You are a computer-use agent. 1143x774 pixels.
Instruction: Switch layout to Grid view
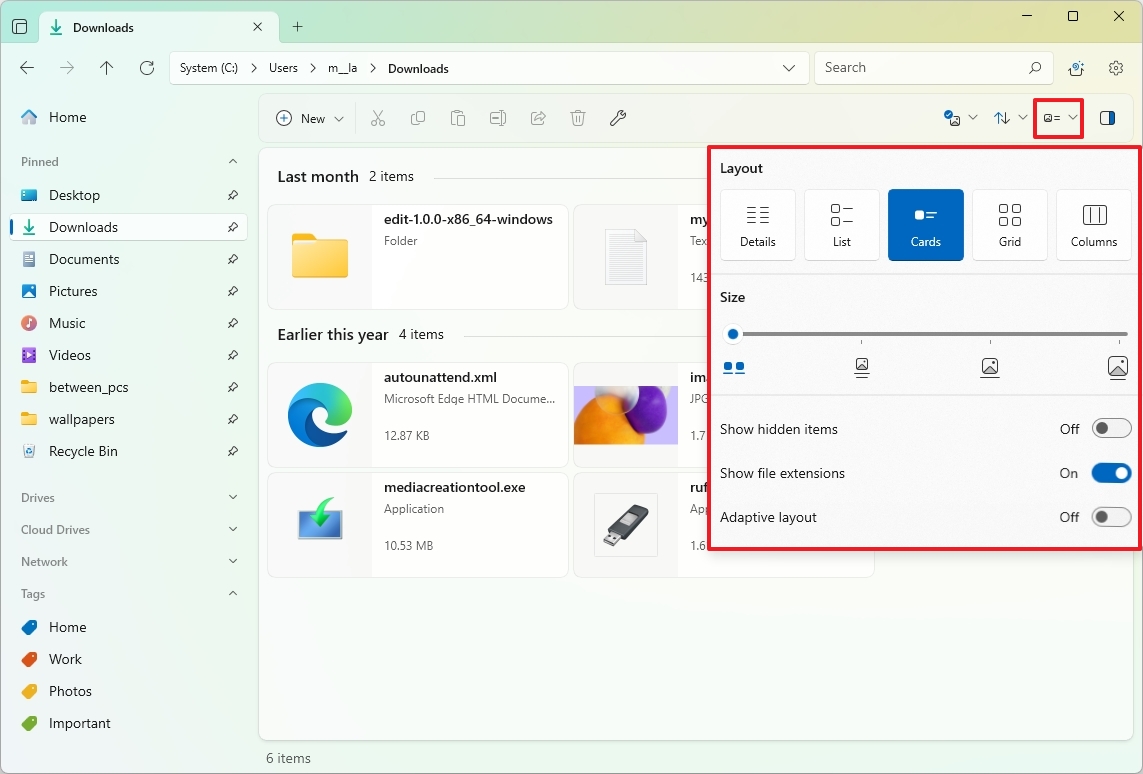1009,224
